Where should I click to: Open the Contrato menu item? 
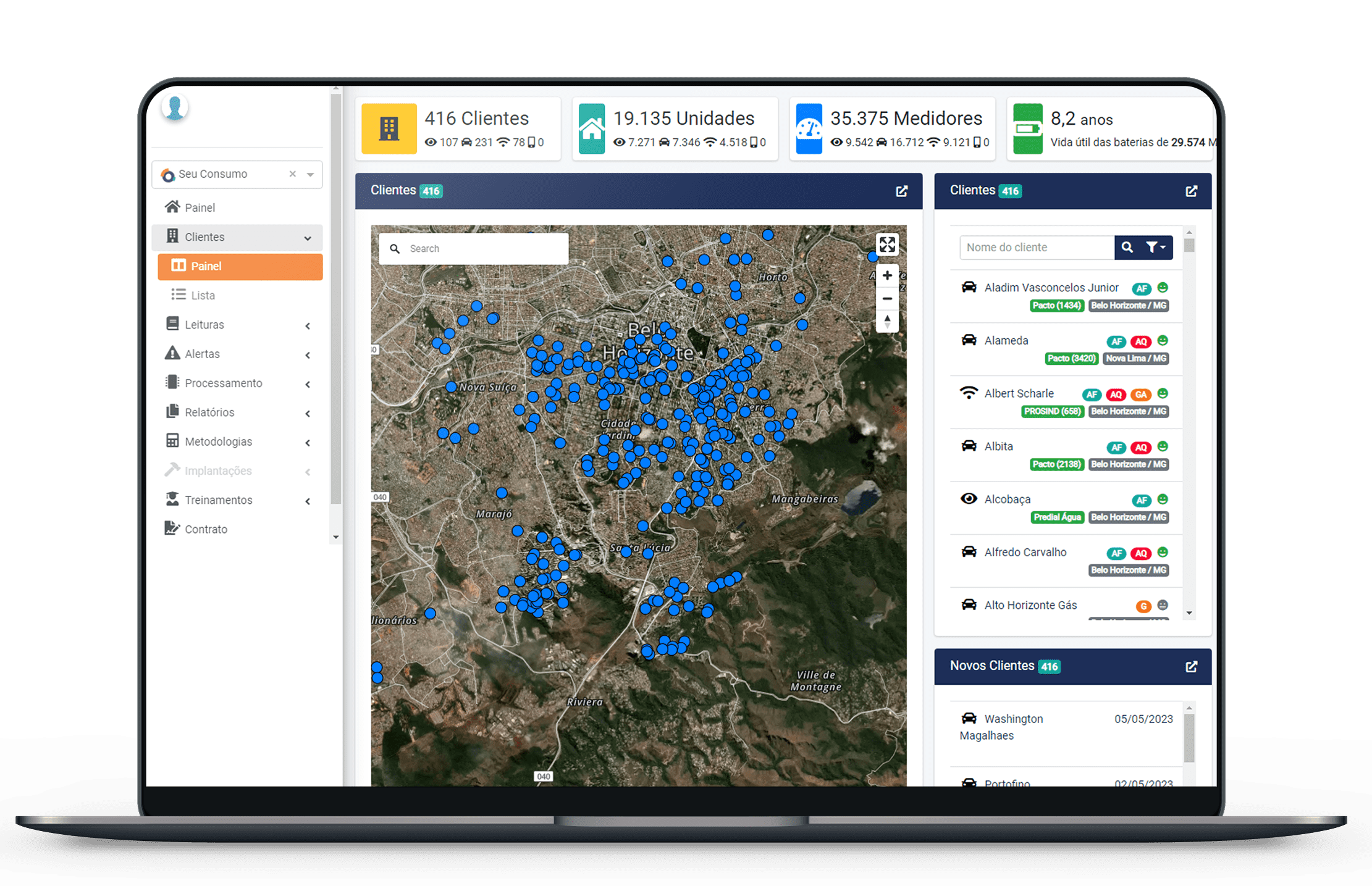238,529
